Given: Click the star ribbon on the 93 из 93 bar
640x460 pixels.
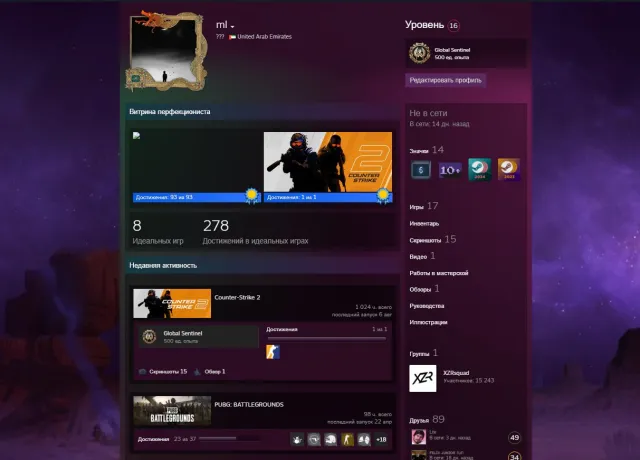Looking at the screenshot, I should tap(252, 196).
